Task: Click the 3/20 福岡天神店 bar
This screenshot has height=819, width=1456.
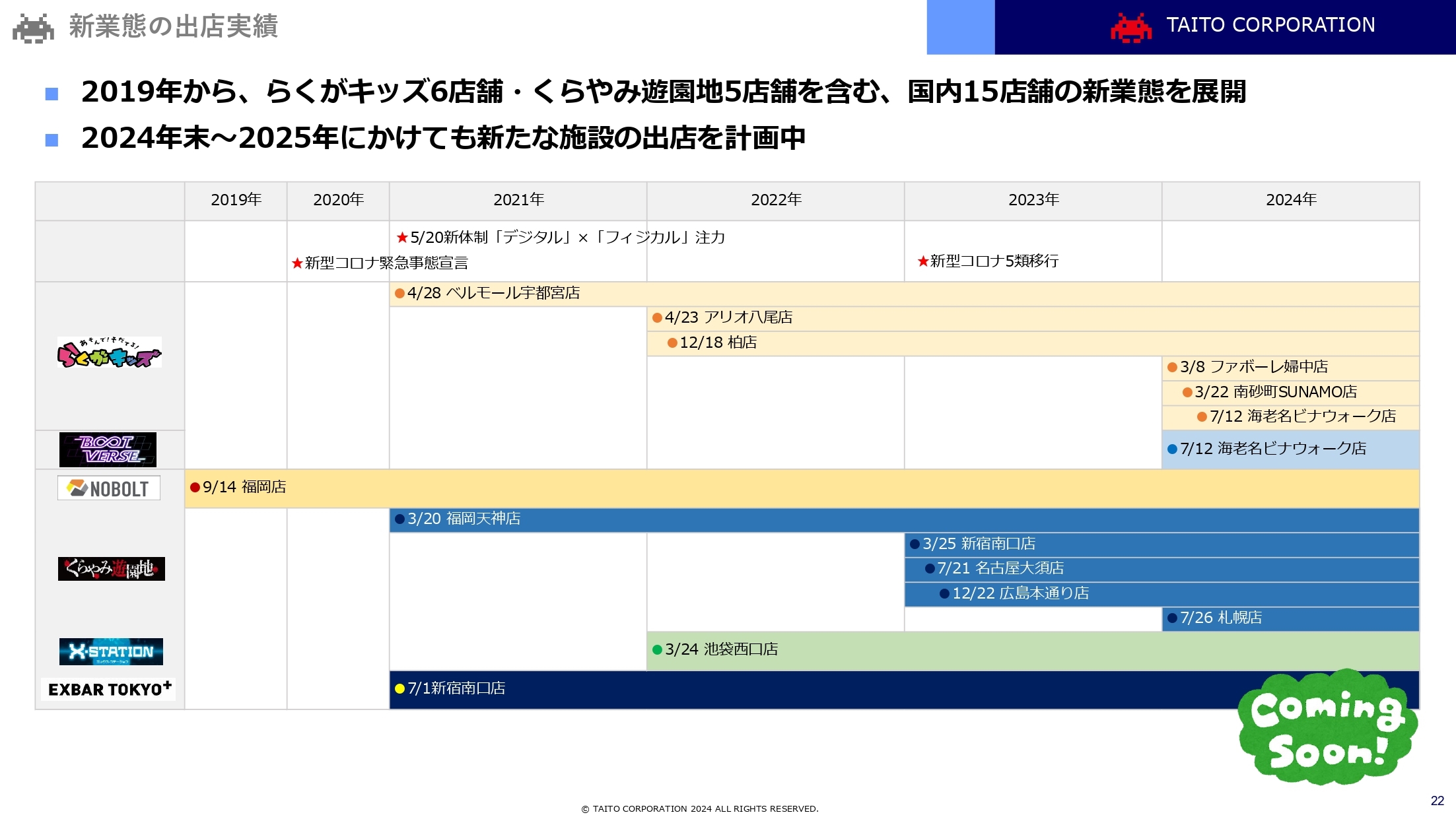Action: tap(905, 520)
